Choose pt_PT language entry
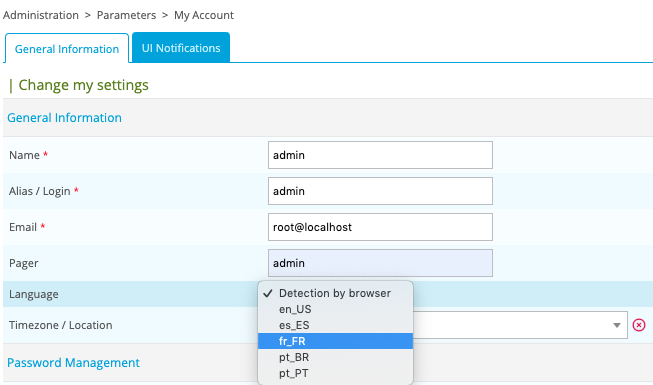Screen dimensions: 653x385 coord(335,373)
